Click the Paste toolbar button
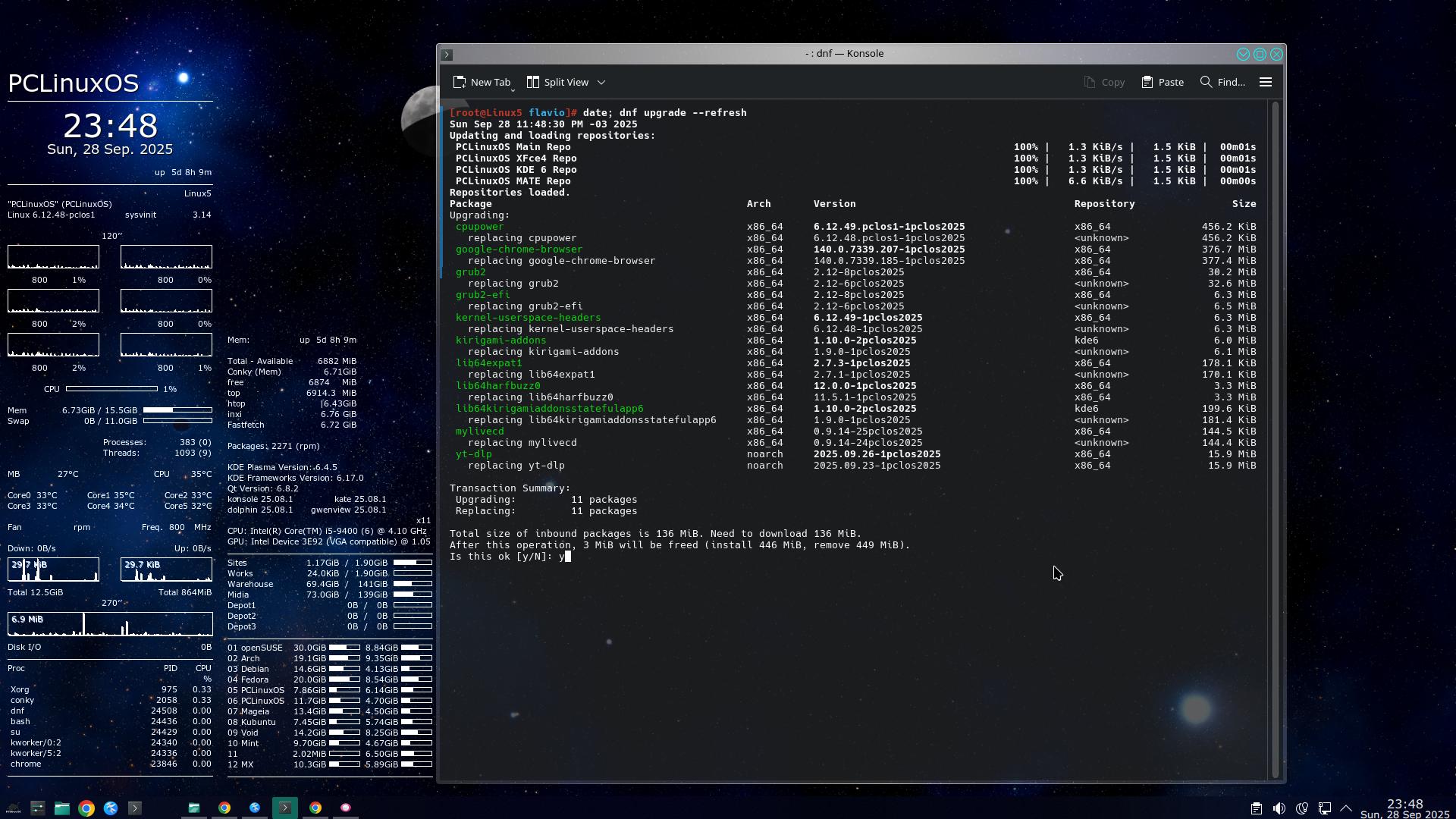 (1163, 82)
